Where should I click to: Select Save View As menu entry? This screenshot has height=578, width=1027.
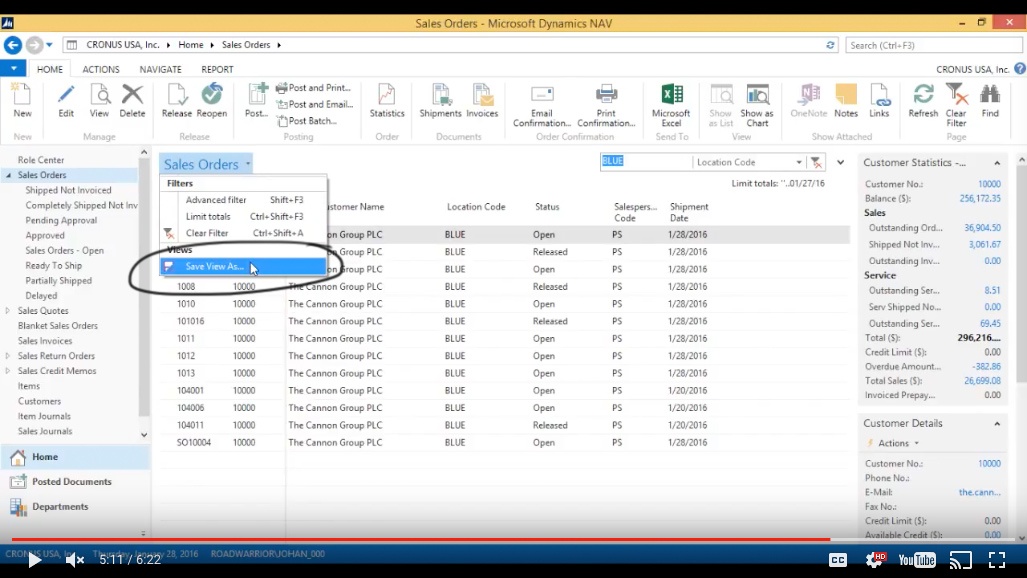click(244, 266)
